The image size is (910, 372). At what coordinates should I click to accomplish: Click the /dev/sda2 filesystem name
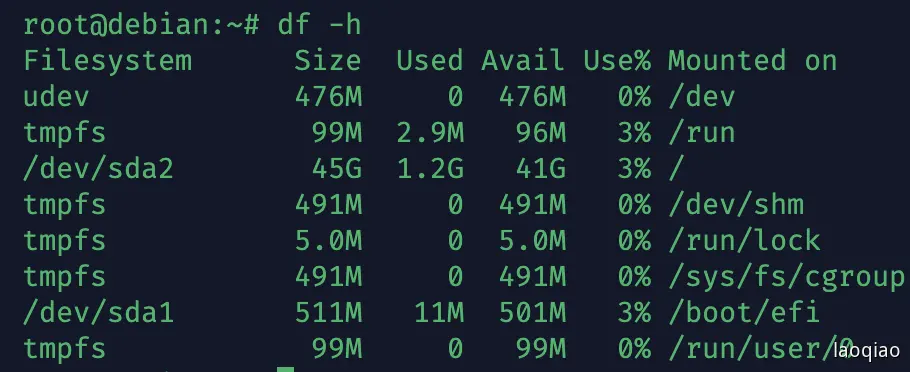click(x=99, y=169)
